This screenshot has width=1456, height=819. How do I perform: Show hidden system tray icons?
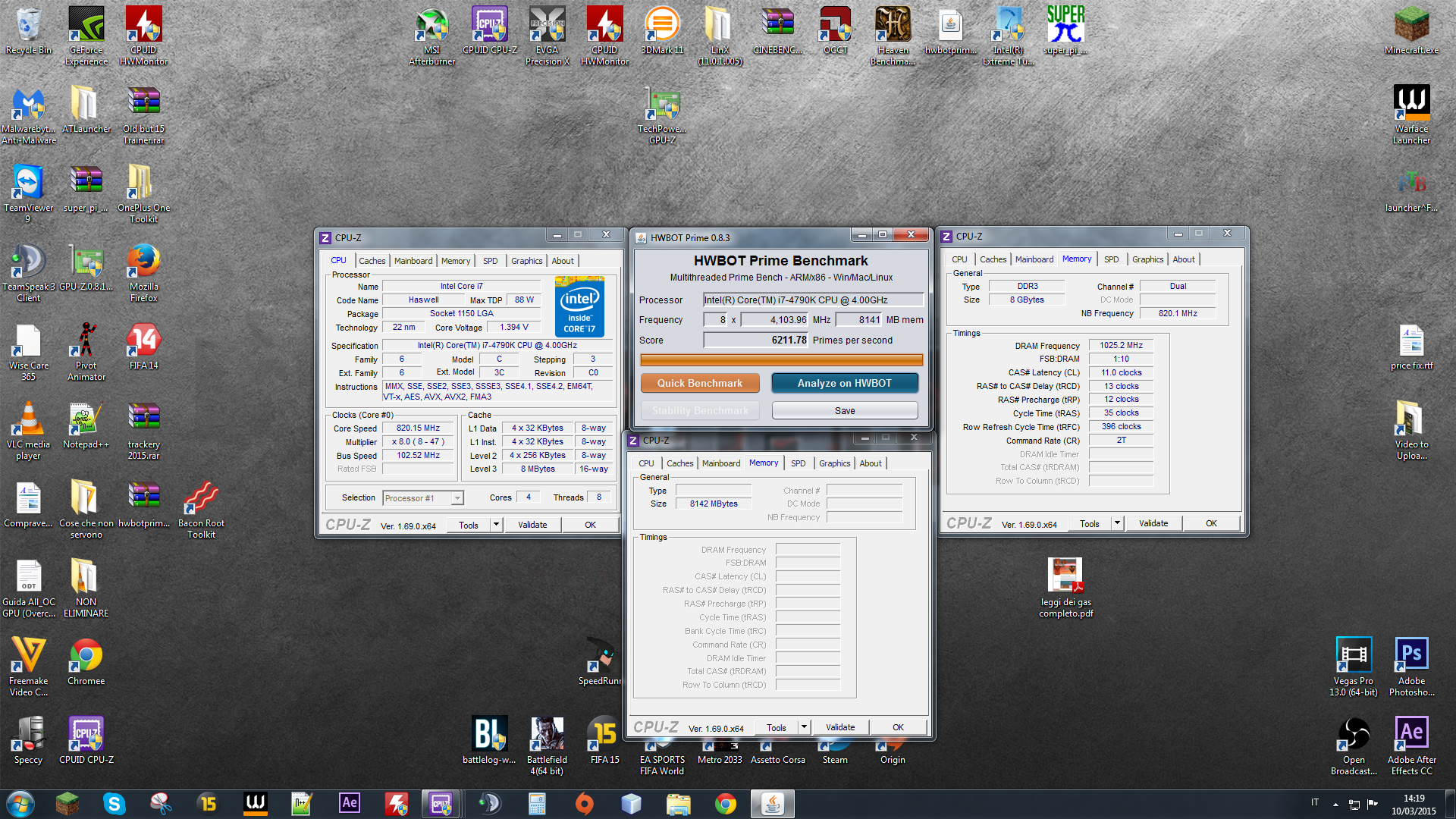[1335, 805]
